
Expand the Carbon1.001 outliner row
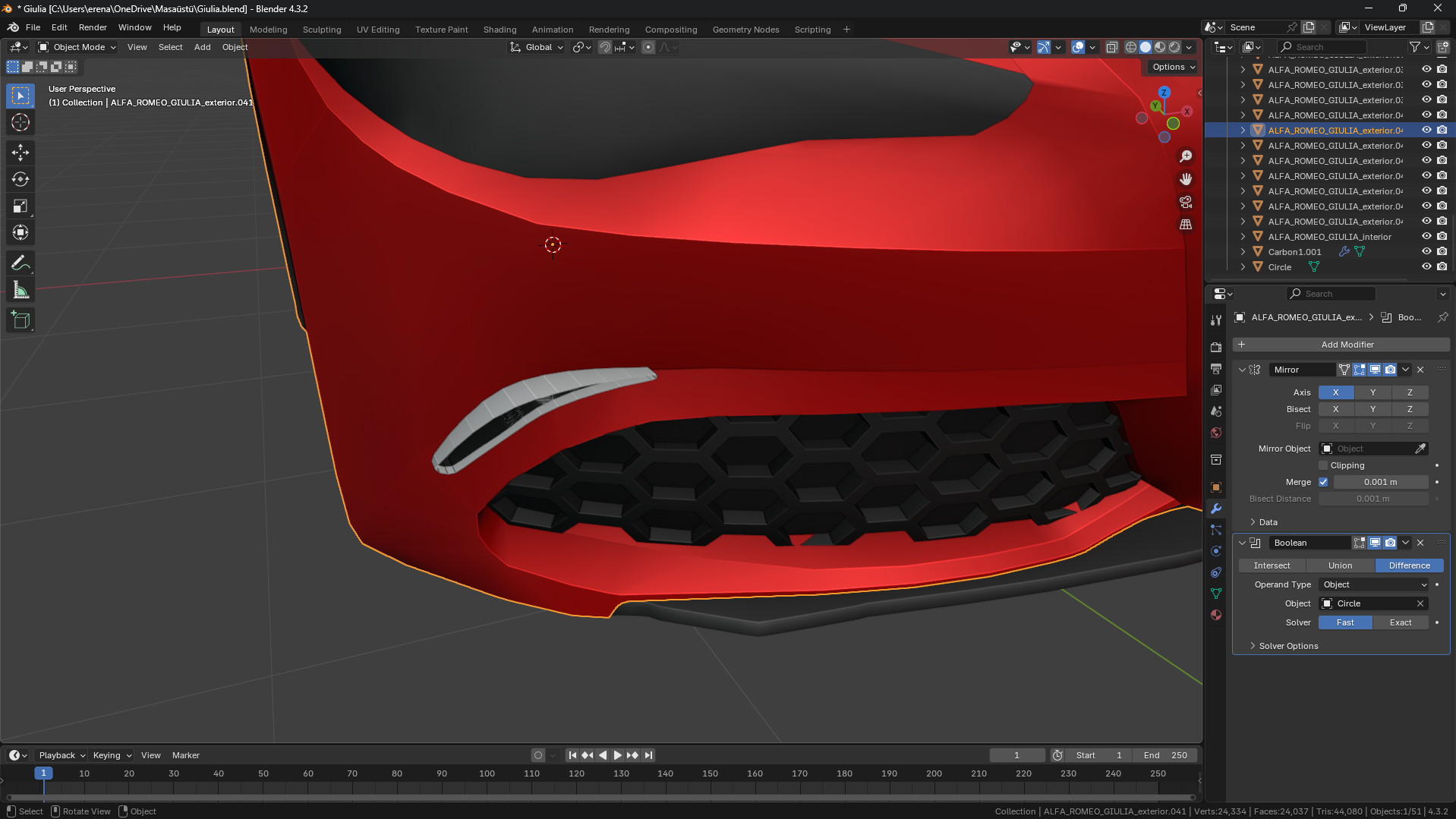[x=1243, y=252]
